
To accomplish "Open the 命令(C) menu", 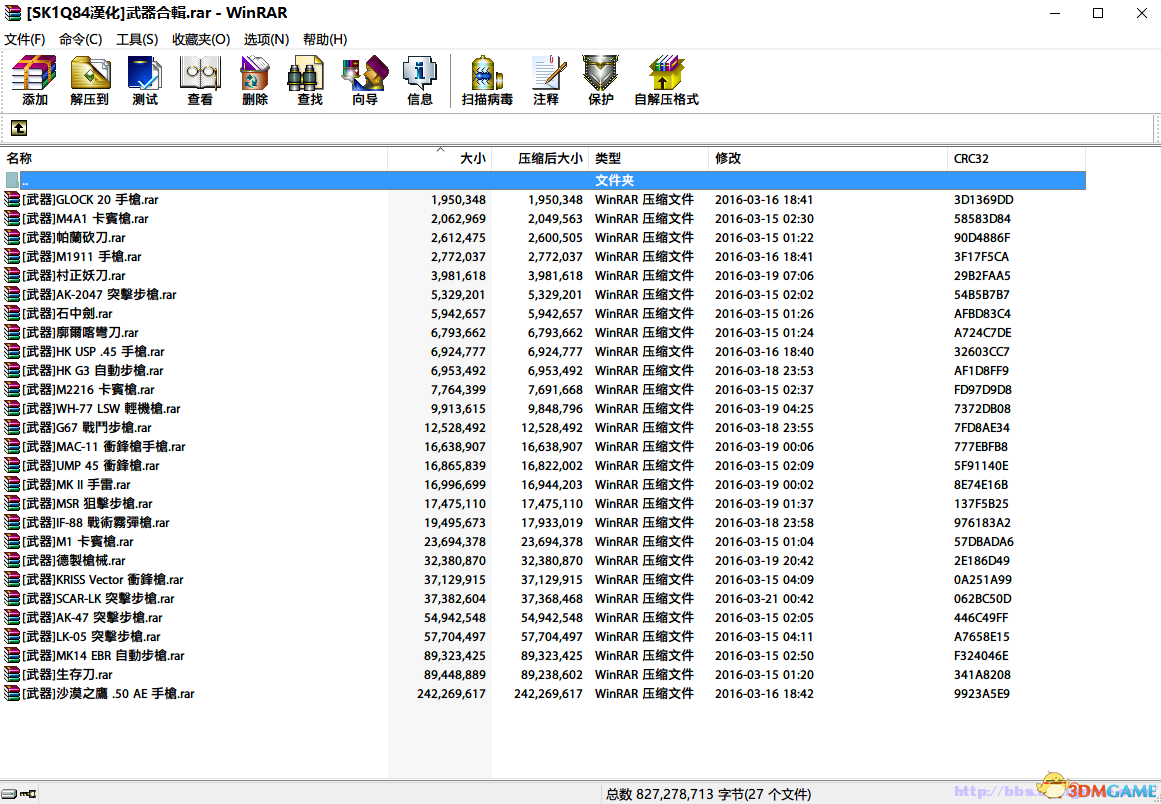I will [81, 39].
